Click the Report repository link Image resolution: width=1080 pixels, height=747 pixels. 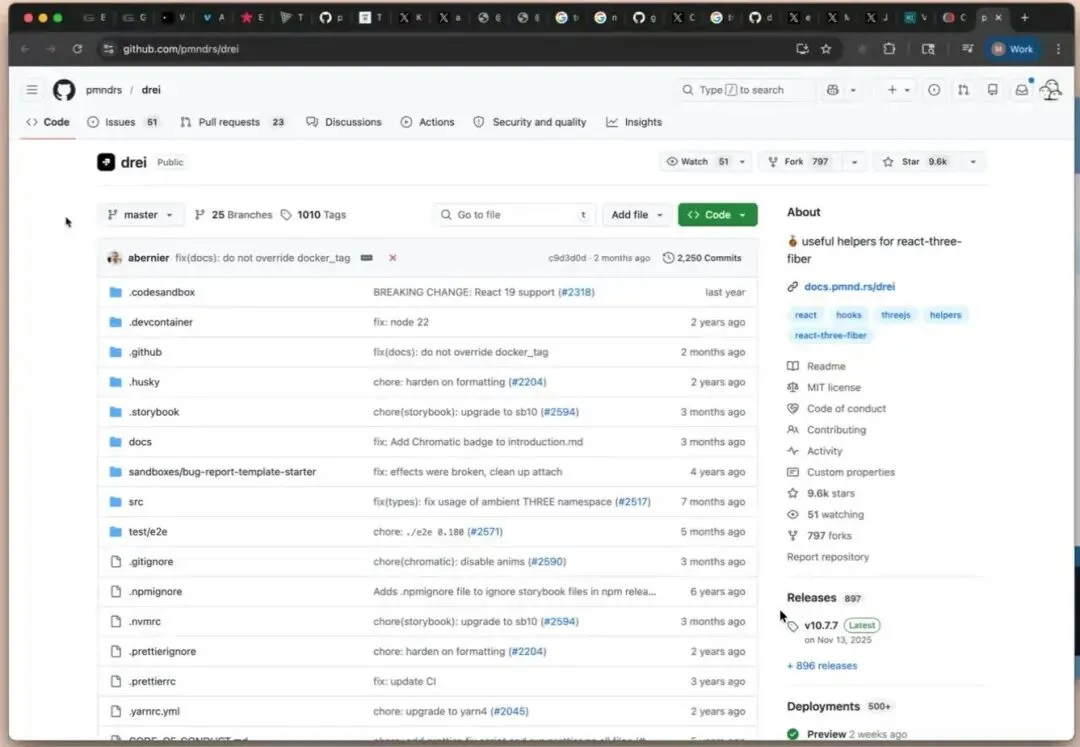tap(828, 557)
